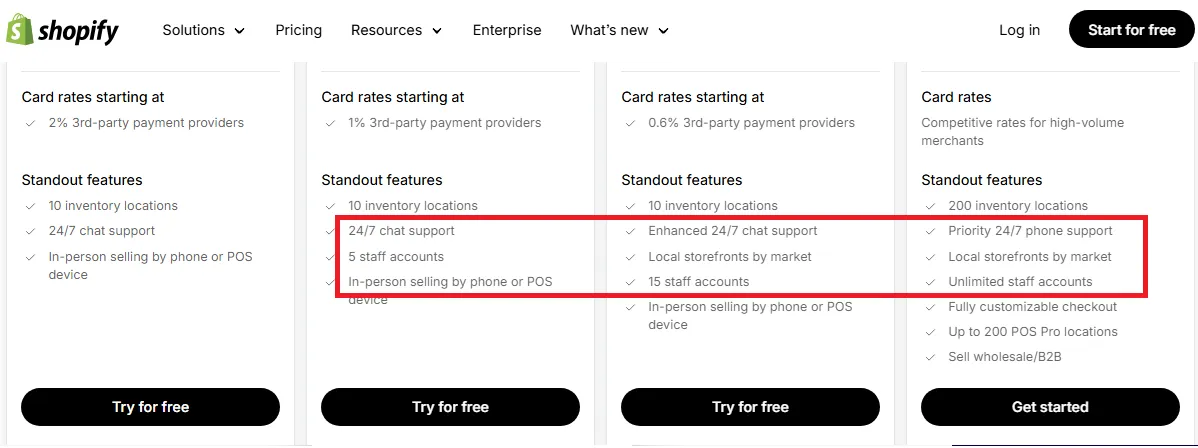This screenshot has width=1198, height=448.
Task: Go to the Pricing page
Action: (299, 30)
